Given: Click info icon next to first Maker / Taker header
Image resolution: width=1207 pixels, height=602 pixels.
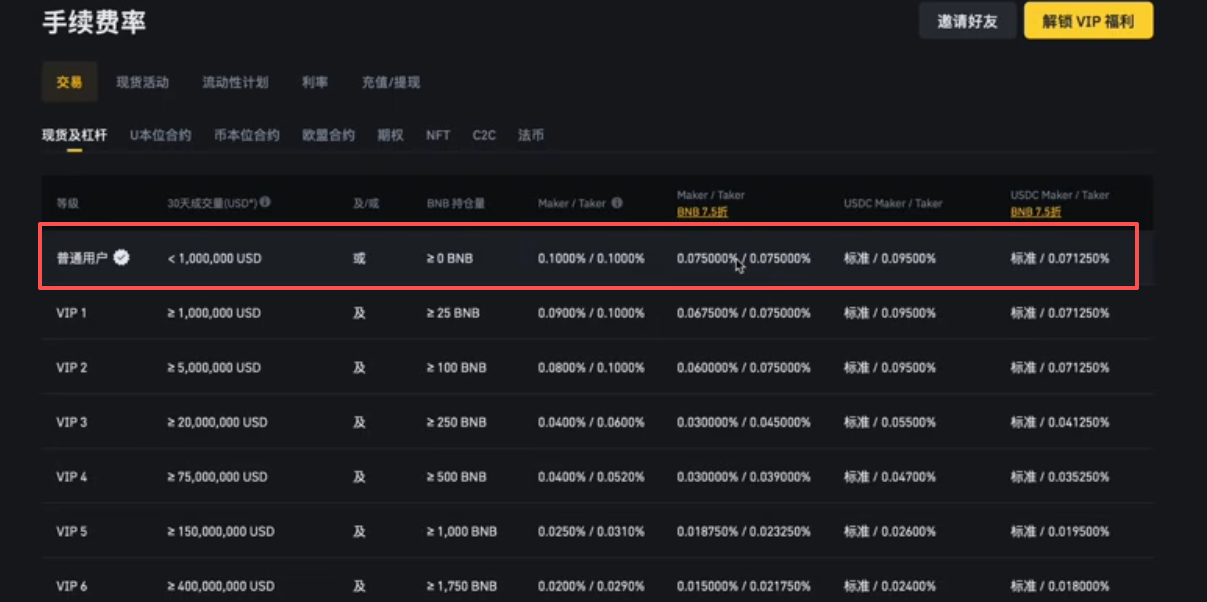Looking at the screenshot, I should click(x=617, y=203).
